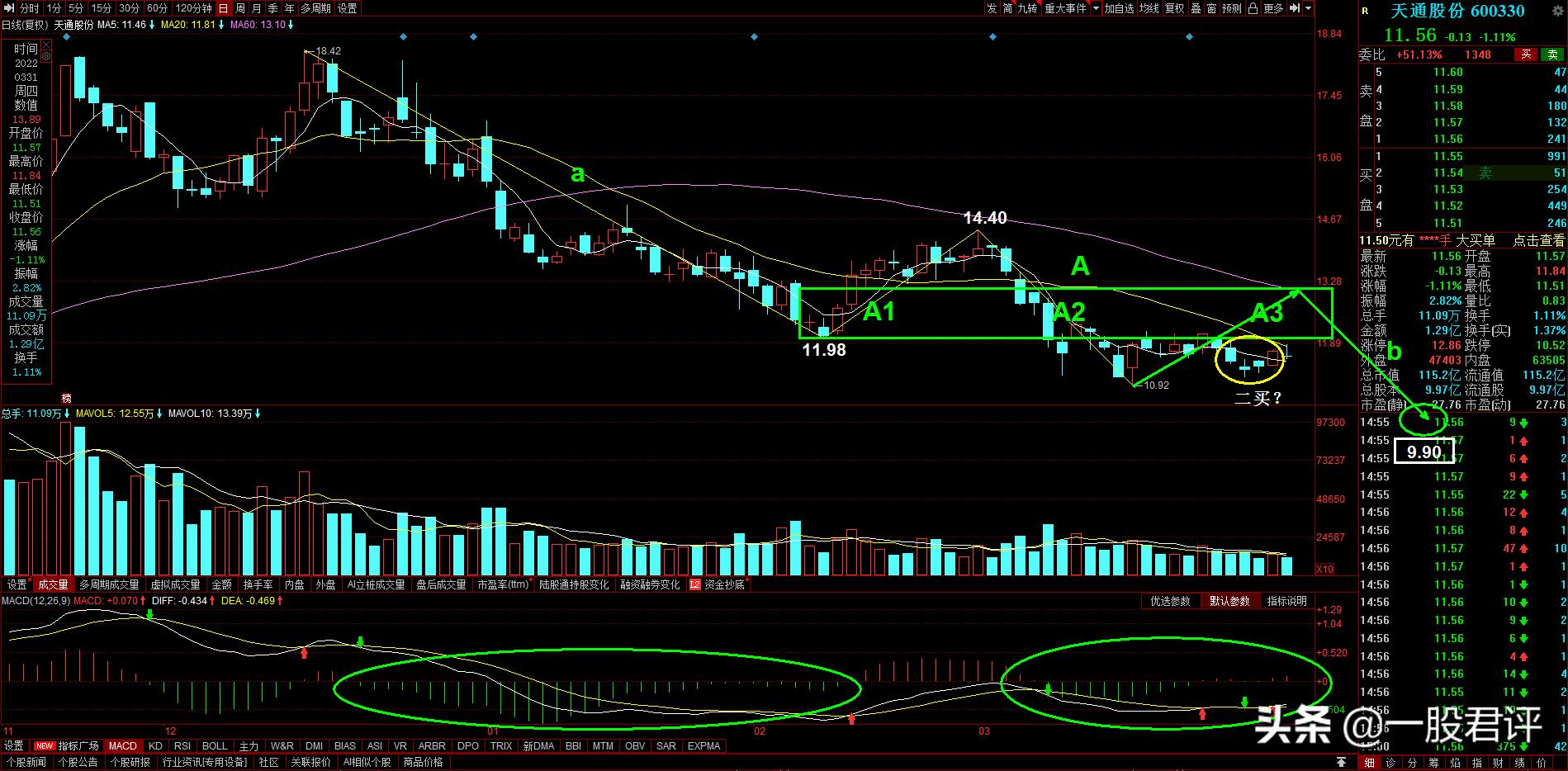Open the NEW 指标广场 indicator plaza

click(66, 746)
